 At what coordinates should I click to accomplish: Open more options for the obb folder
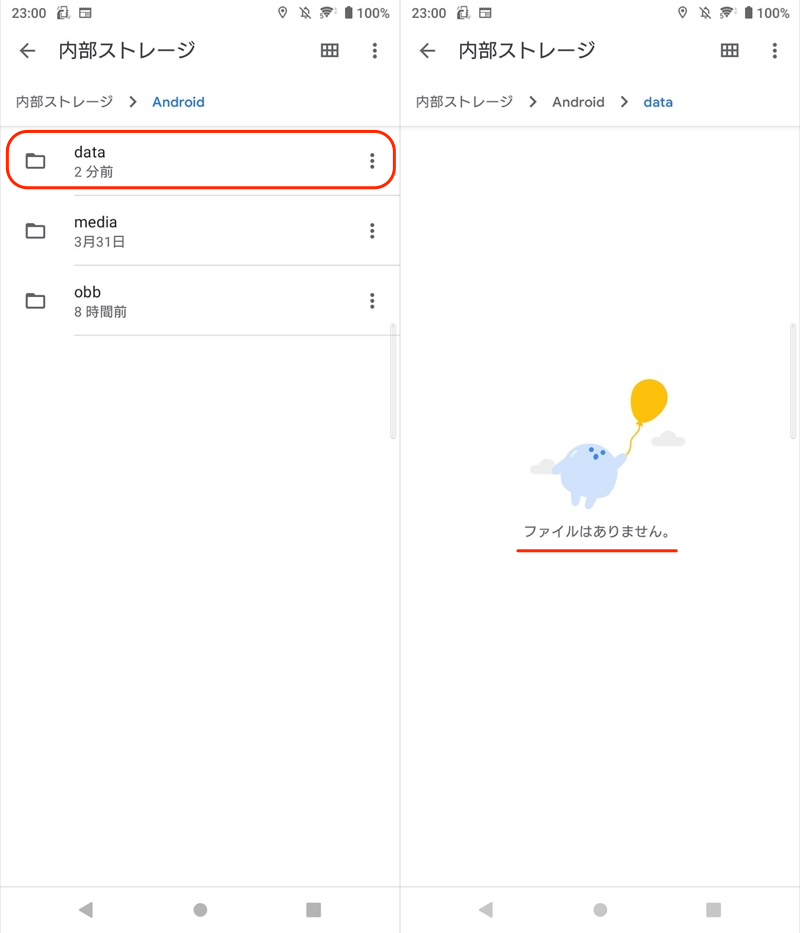coord(372,301)
